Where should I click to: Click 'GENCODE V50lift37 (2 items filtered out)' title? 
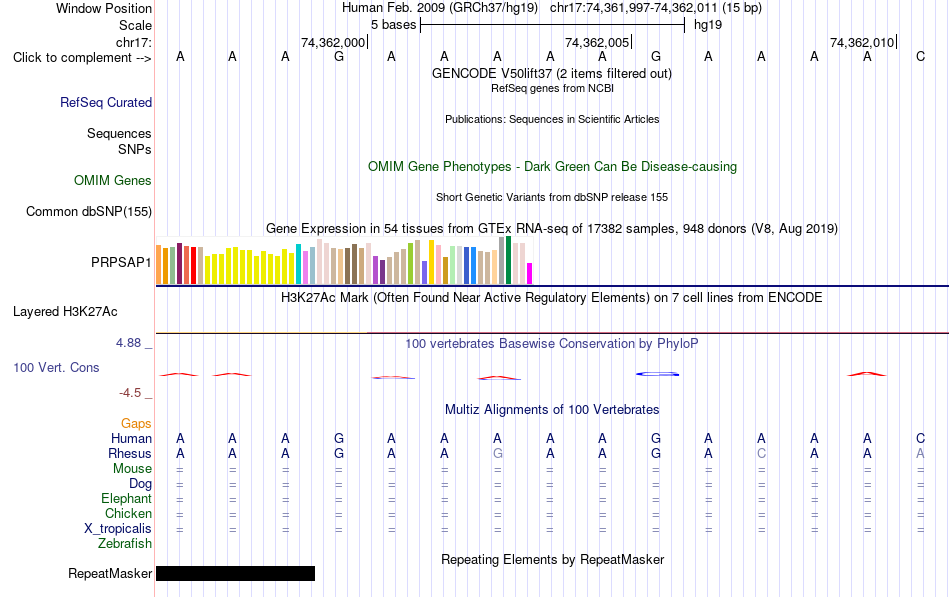coord(552,73)
